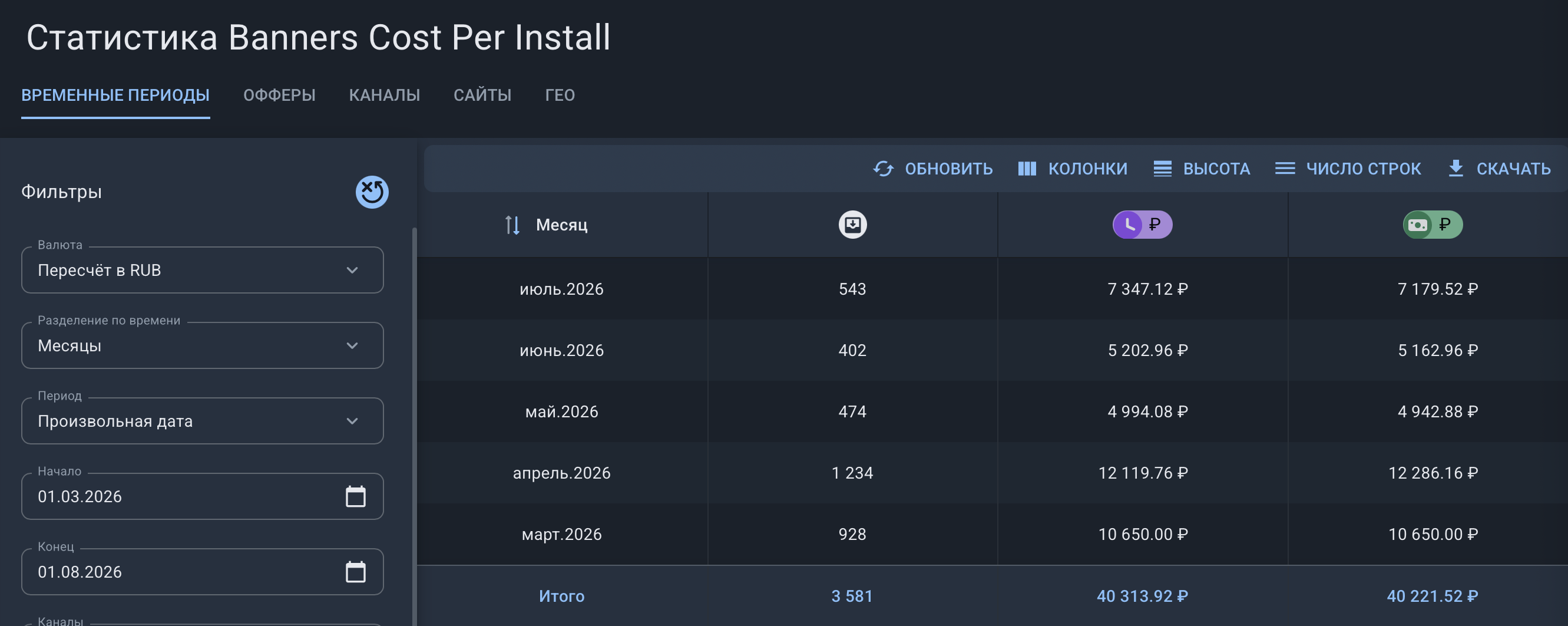Click the март.2026 row cell
The height and width of the screenshot is (626, 1568).
[561, 534]
